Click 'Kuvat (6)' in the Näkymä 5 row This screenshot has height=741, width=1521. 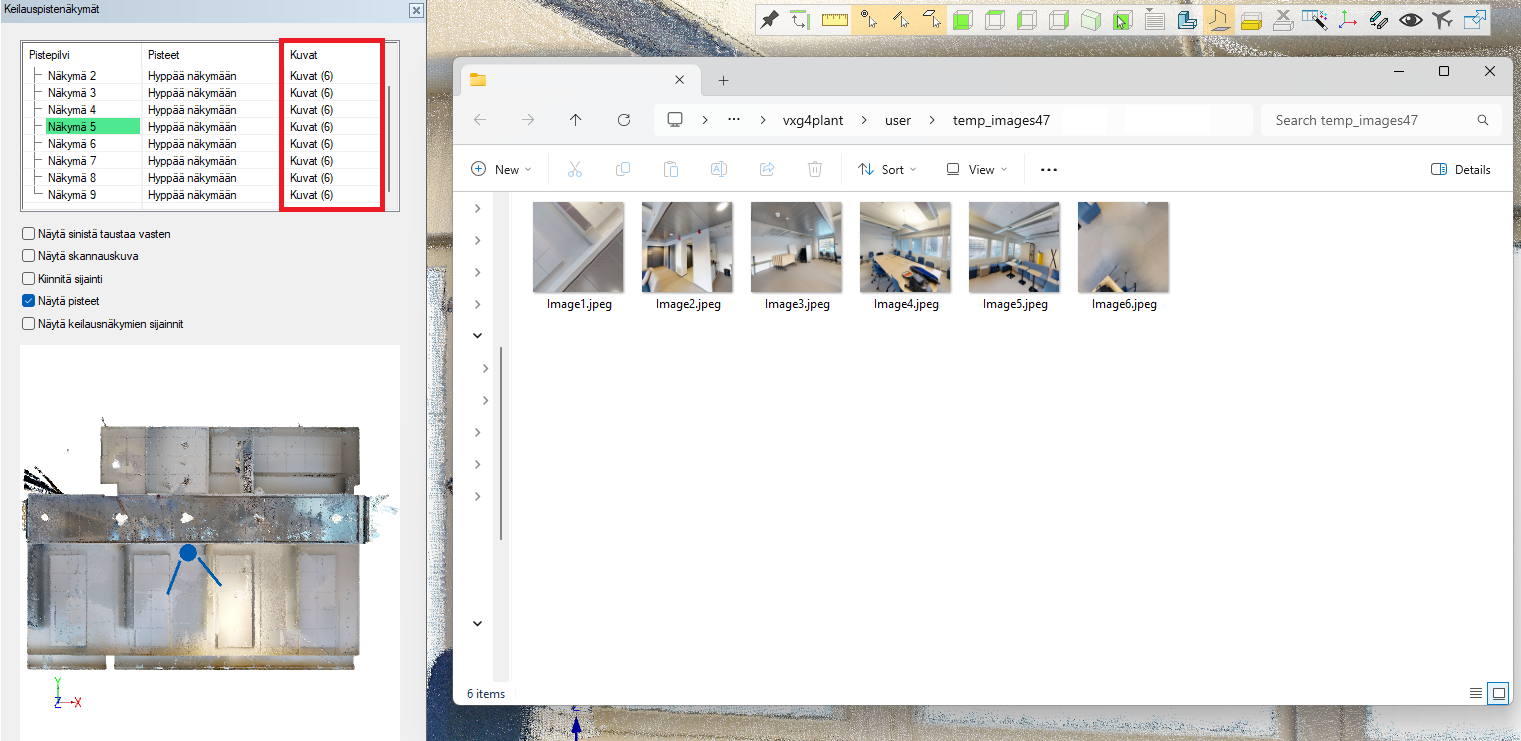tap(311, 127)
